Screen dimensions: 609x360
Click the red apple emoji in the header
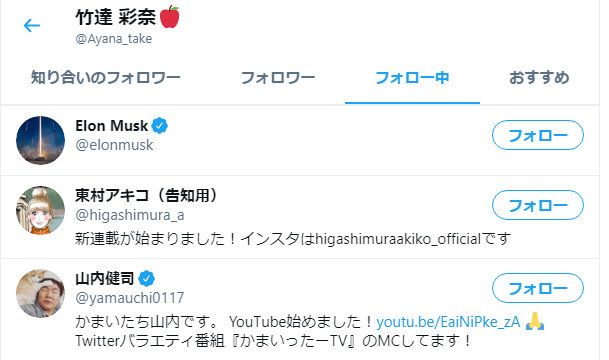(170, 17)
